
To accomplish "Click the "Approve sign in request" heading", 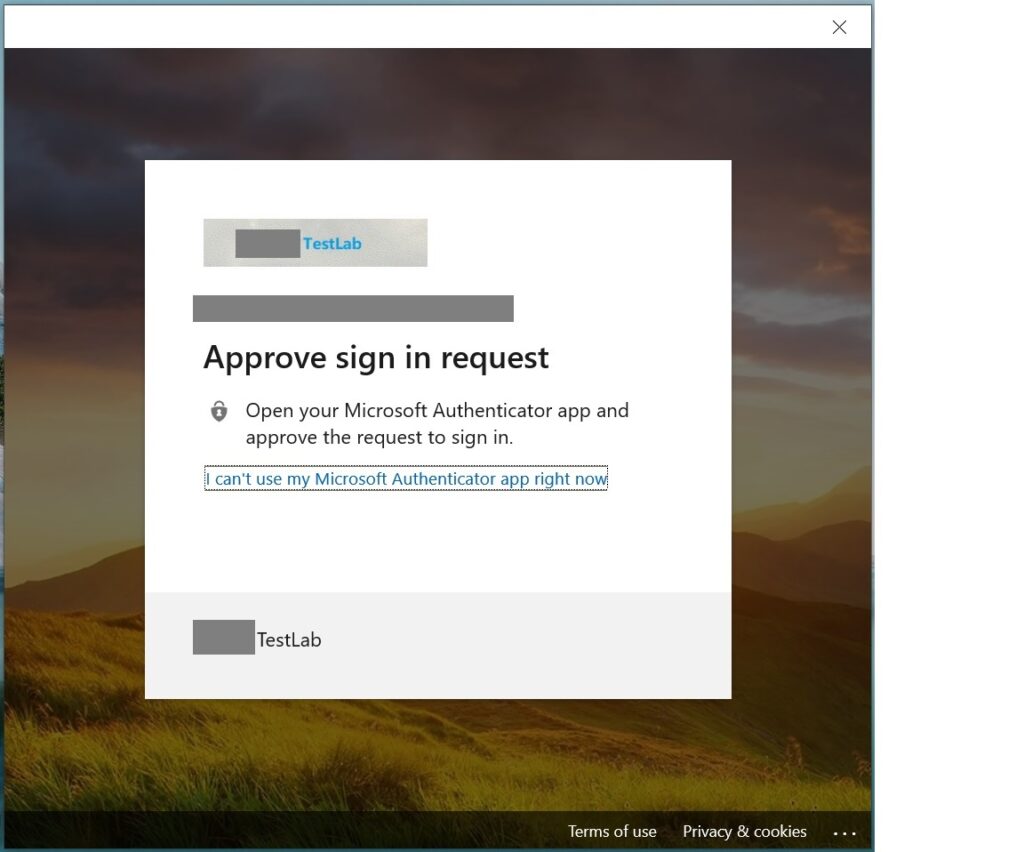I will pyautogui.click(x=376, y=358).
